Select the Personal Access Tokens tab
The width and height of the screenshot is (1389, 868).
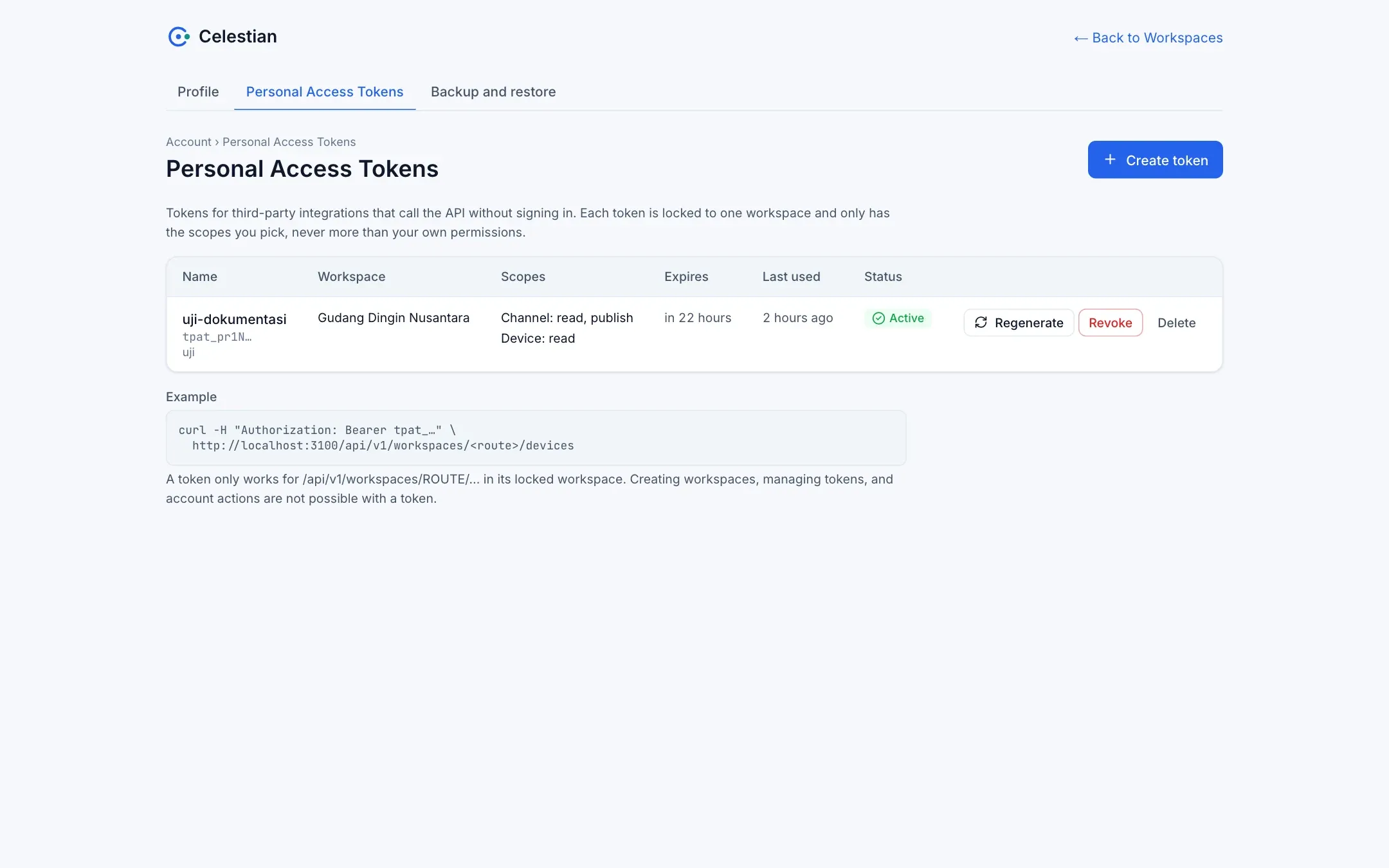point(325,92)
